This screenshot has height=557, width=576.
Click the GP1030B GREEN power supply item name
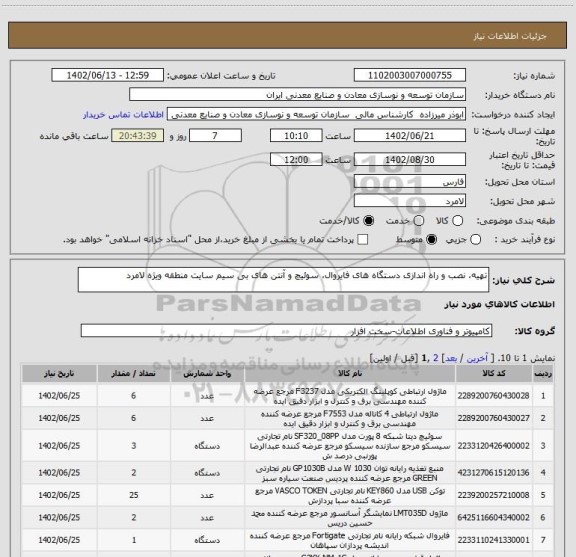(350, 473)
